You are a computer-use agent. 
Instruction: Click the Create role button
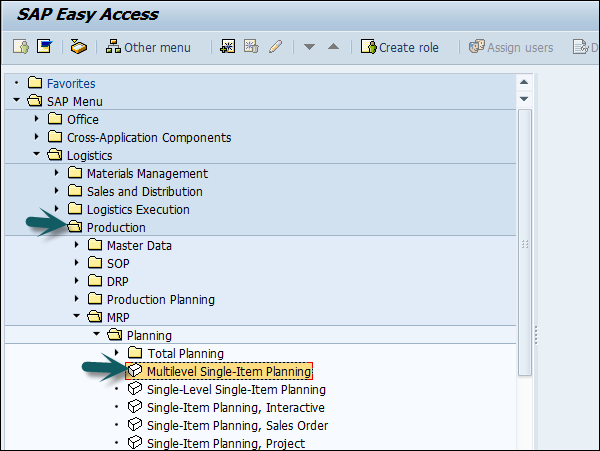[401, 47]
